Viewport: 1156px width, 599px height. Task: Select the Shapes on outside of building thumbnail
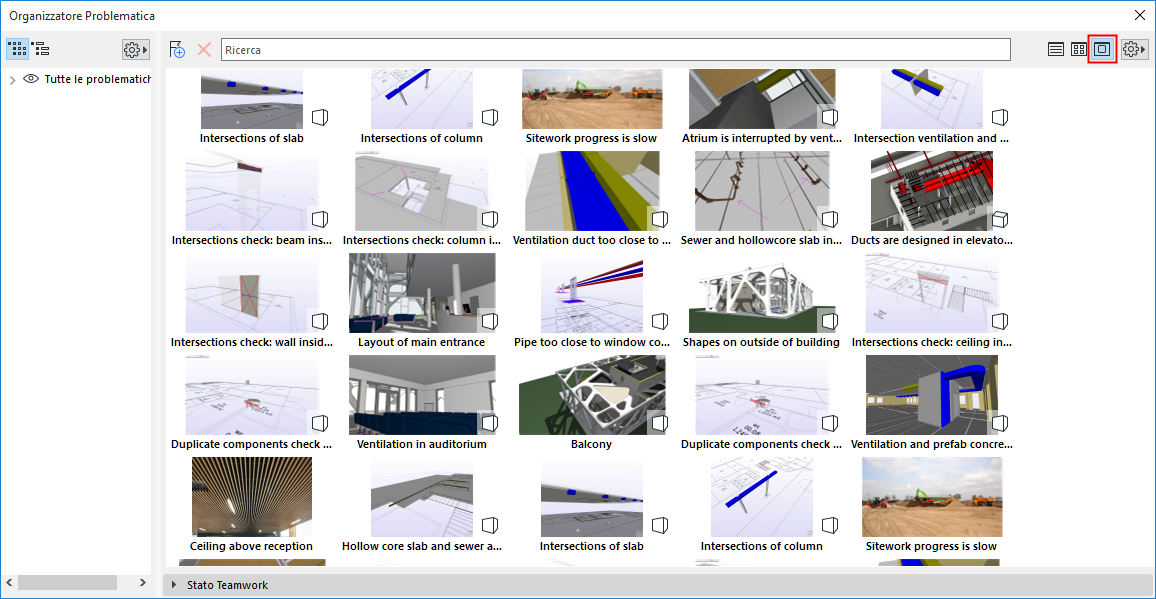pos(762,293)
